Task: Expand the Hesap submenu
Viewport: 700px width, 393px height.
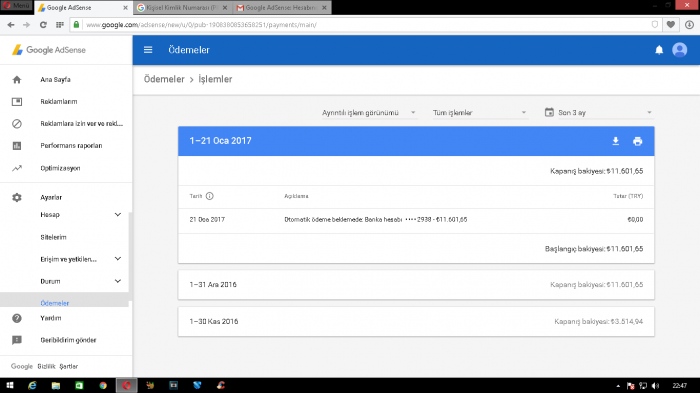Action: 118,215
